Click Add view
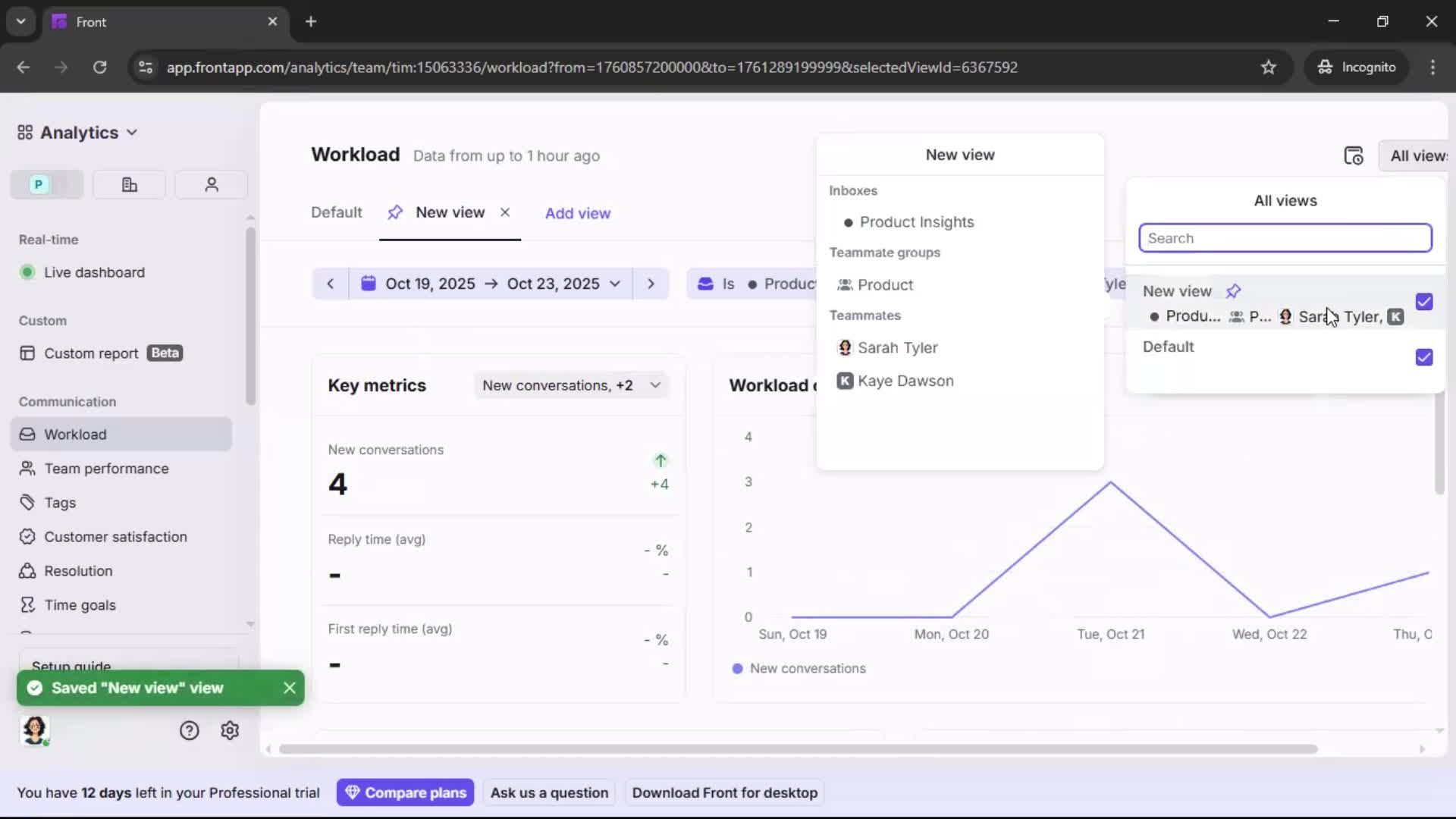 (578, 213)
